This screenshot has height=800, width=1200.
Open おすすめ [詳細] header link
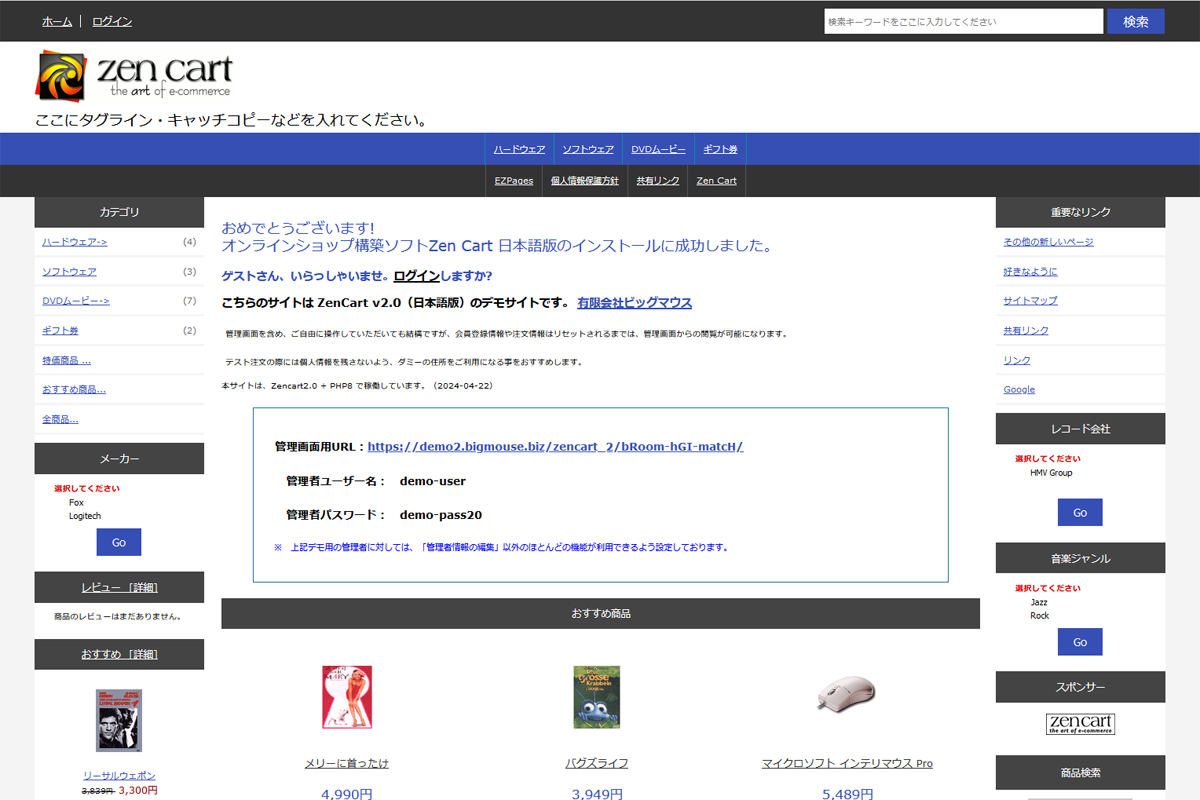pyautogui.click(x=119, y=654)
